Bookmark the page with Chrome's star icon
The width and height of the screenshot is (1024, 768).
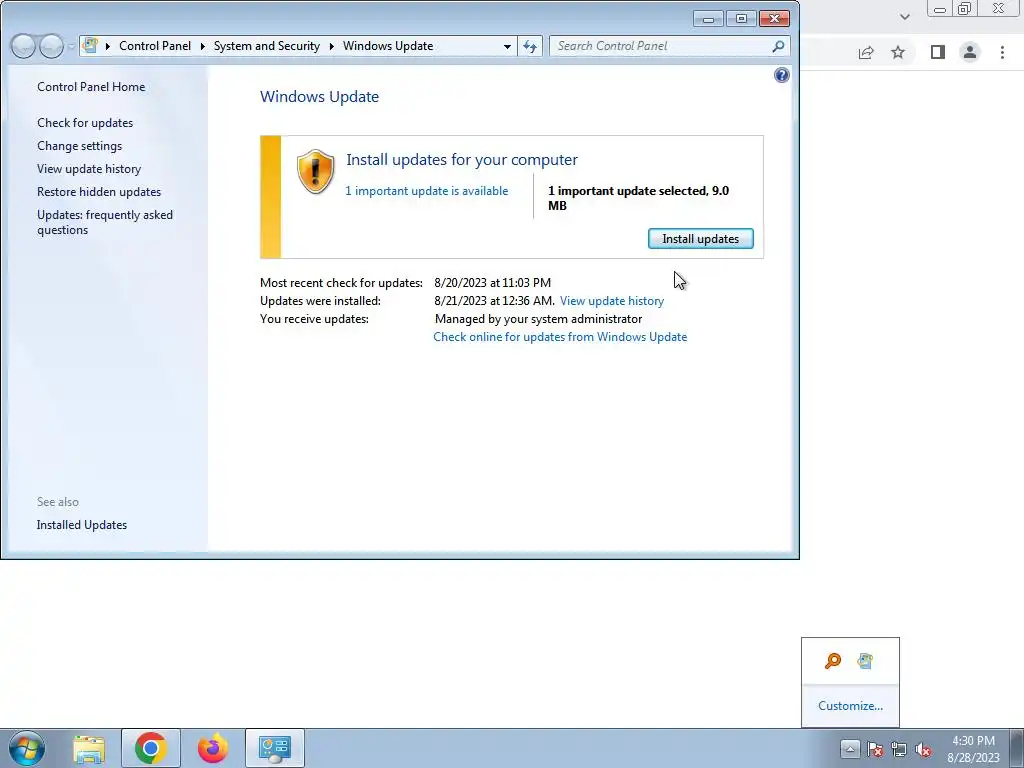click(x=898, y=52)
